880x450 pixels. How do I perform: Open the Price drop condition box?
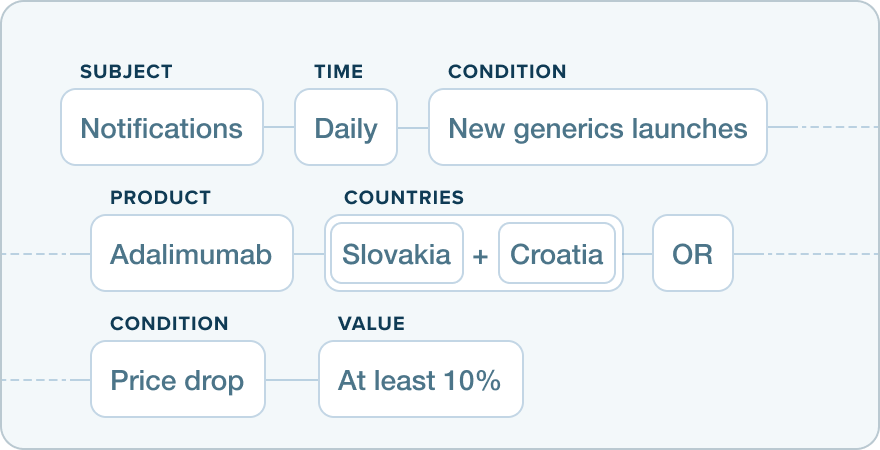click(177, 380)
